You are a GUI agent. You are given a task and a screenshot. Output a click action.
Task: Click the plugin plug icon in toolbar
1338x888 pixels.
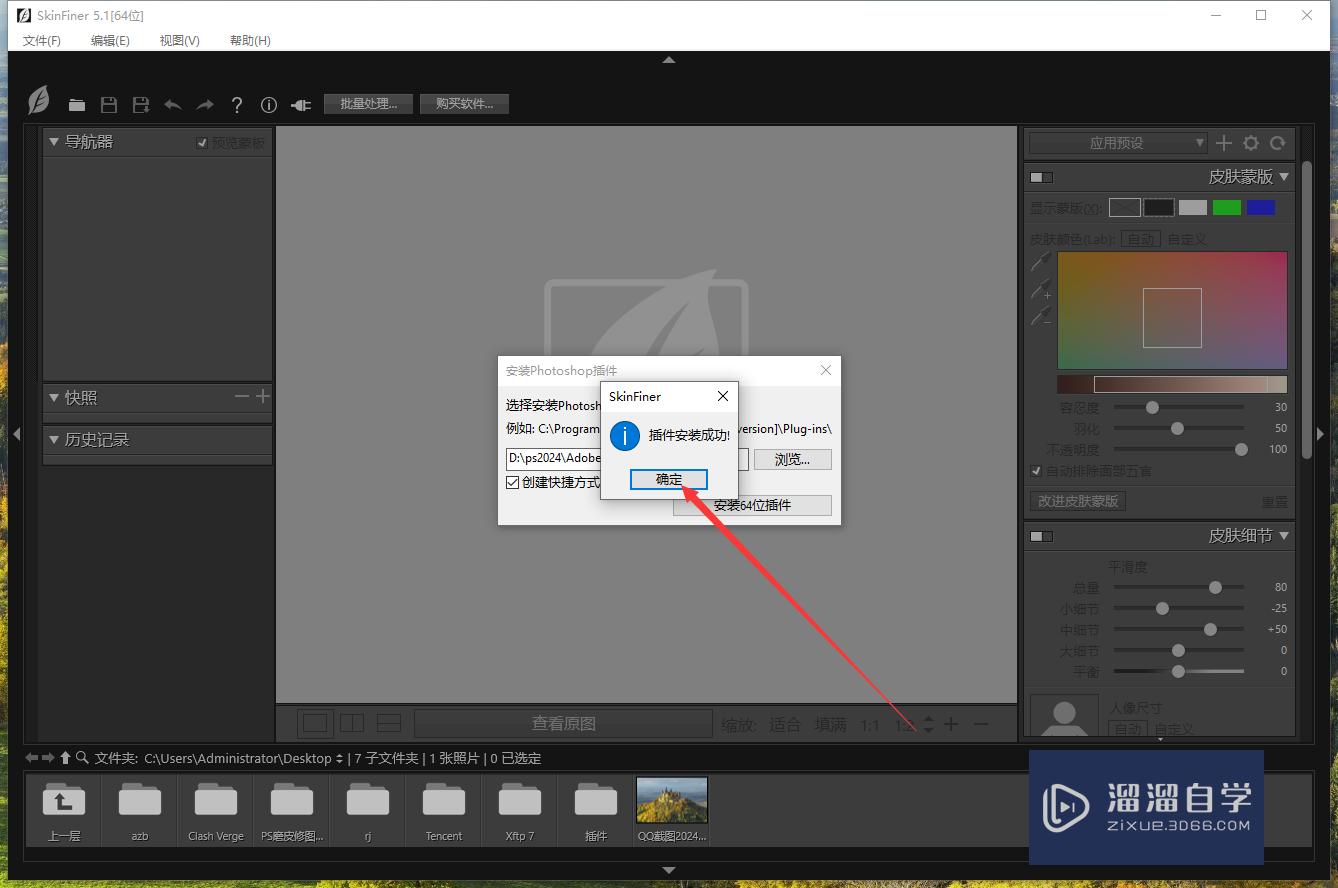(x=301, y=104)
